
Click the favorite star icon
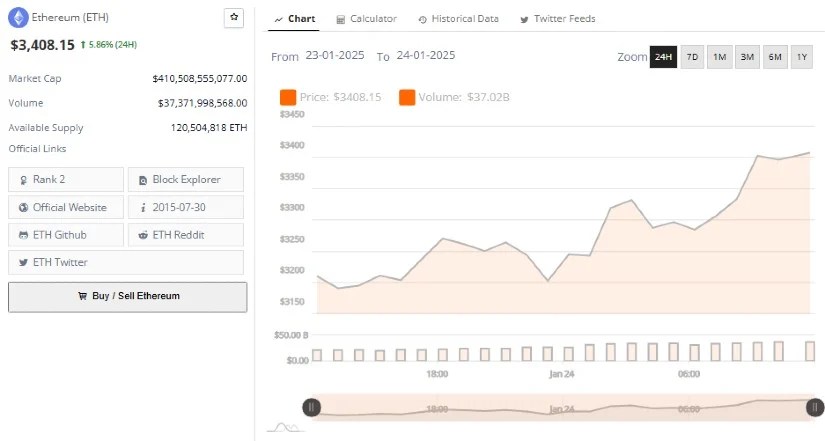coord(234,17)
